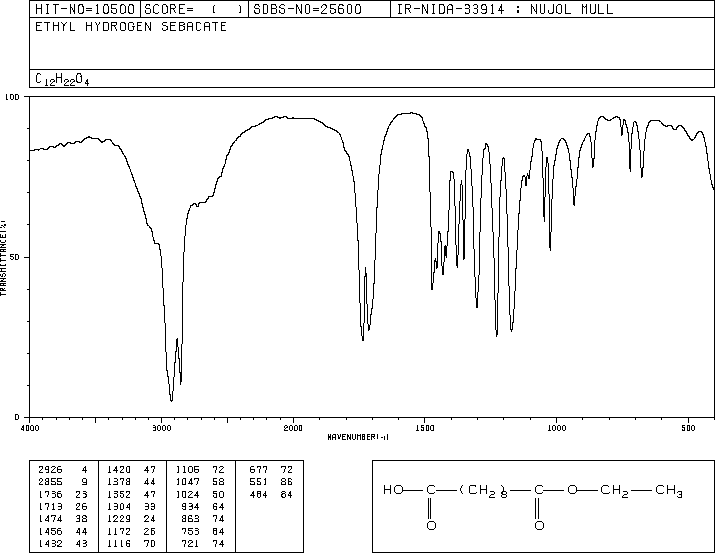Screen dimensions: 715x553
Task: Select peak value 1106 in the table
Action: click(187, 470)
